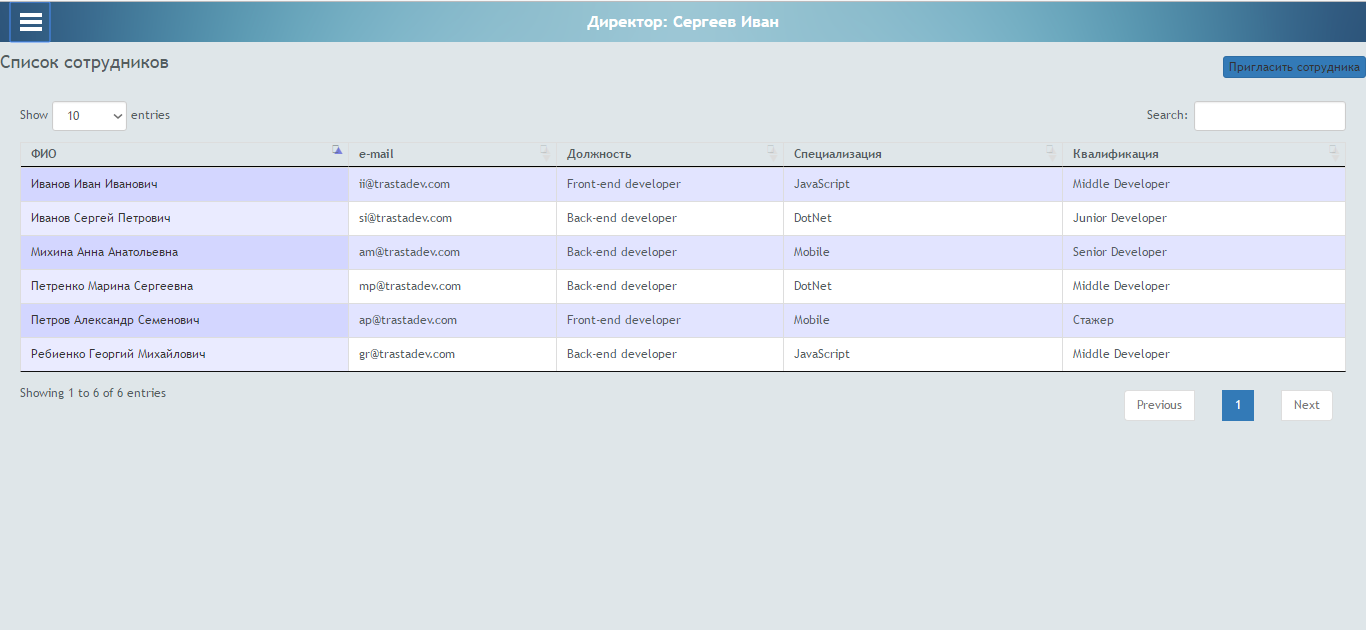Screen dimensions: 1366x630
Task: Click the Стажер qualification cell
Action: [x=1093, y=320]
